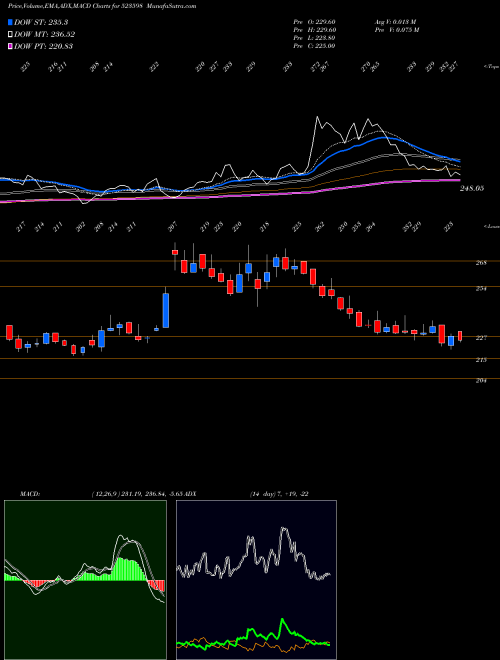
Task: Click the MACD parameters '(12,26,9)' text
Action: (106, 494)
